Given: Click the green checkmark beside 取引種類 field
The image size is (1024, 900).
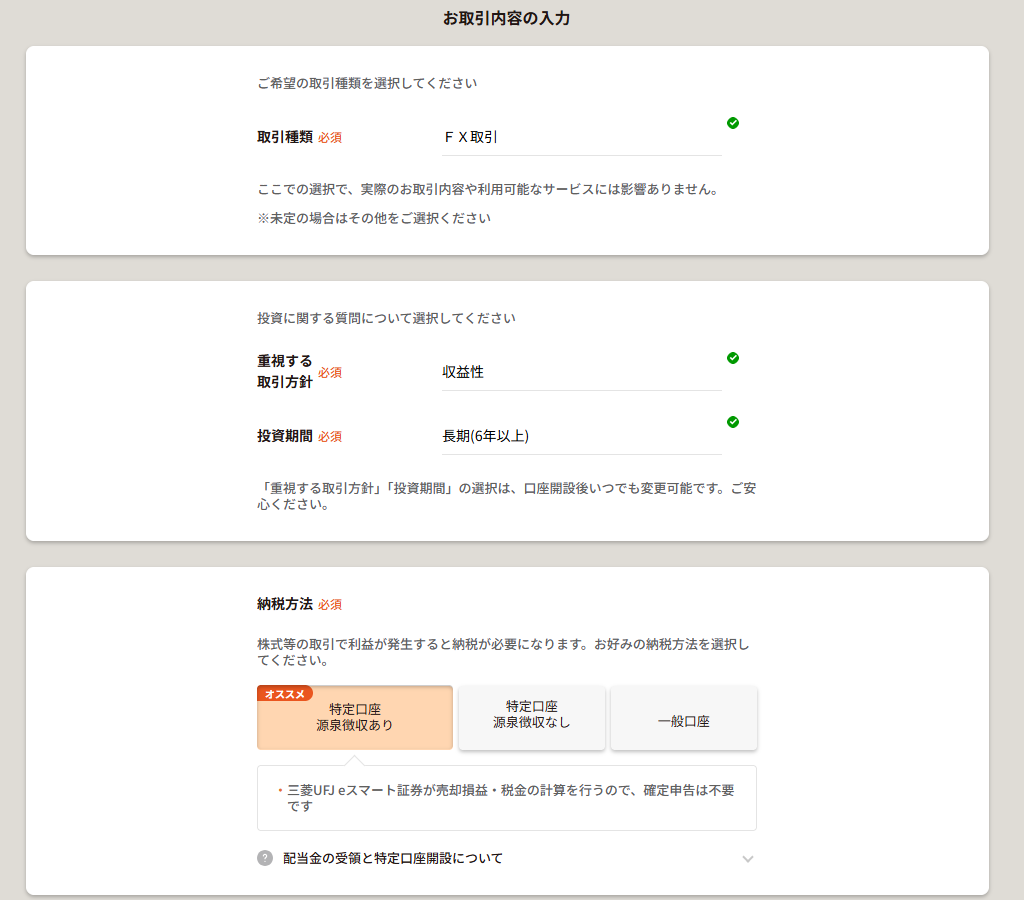Looking at the screenshot, I should tap(733, 123).
